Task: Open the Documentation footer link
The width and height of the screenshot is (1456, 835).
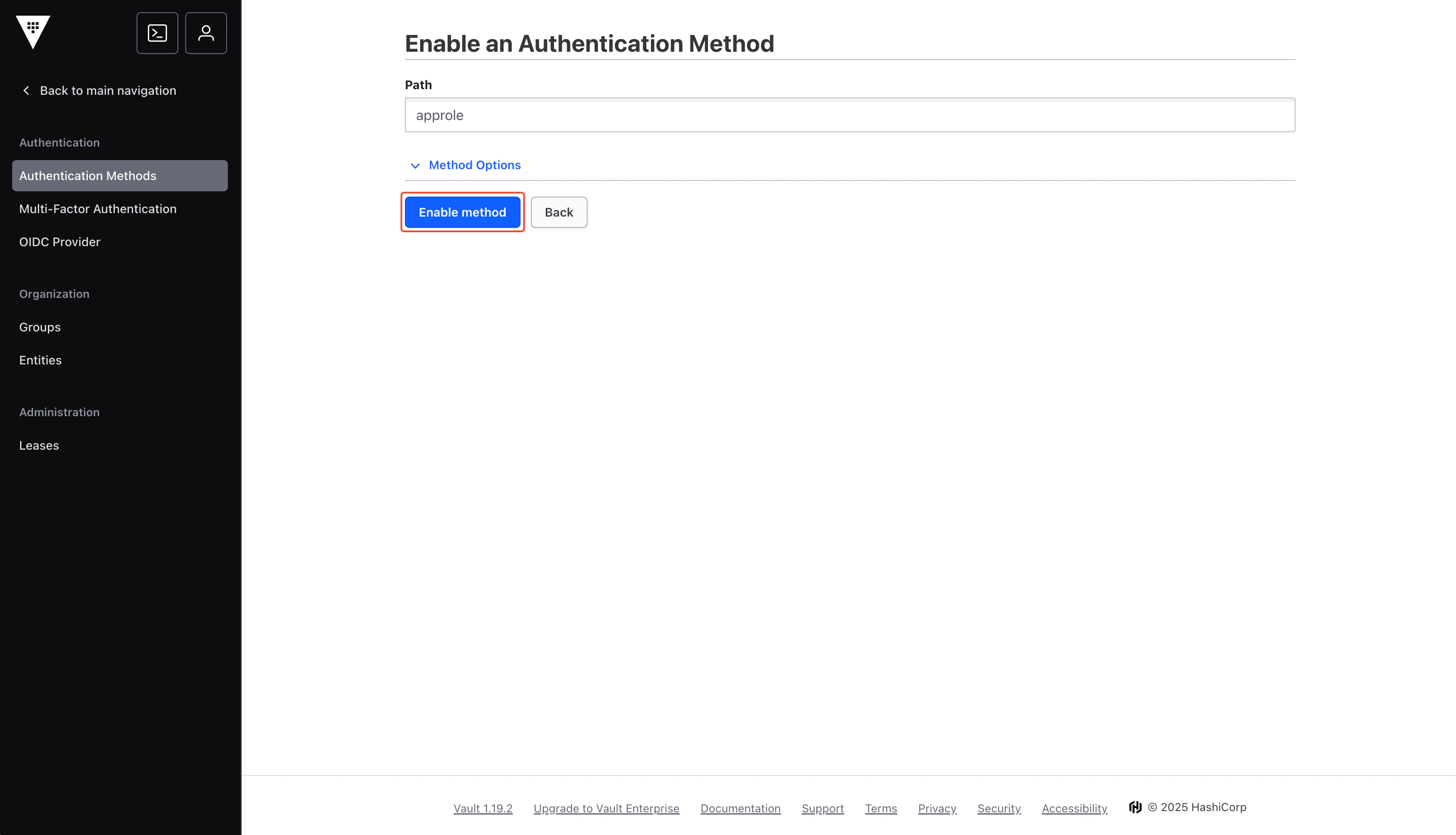Action: click(740, 808)
